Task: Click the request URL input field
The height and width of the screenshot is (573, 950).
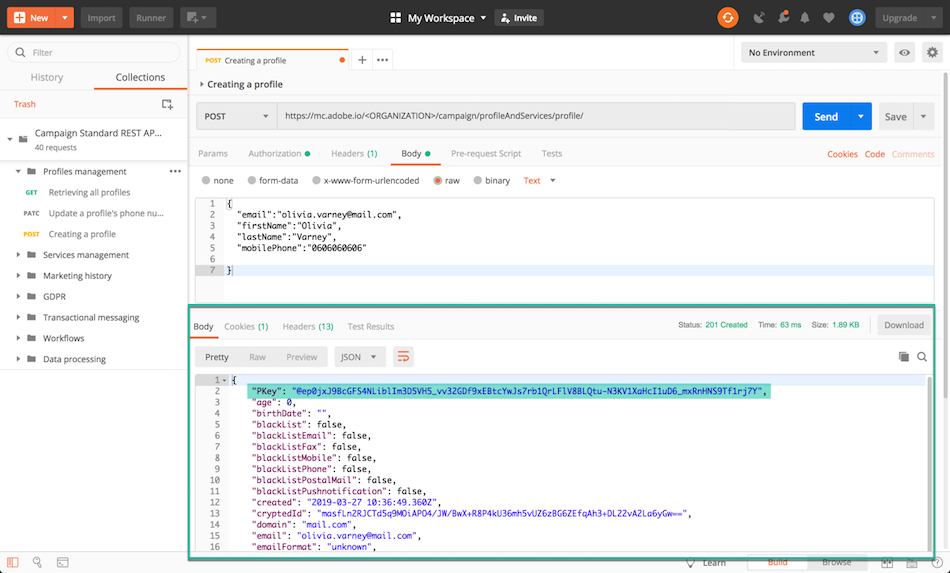Action: pos(535,116)
